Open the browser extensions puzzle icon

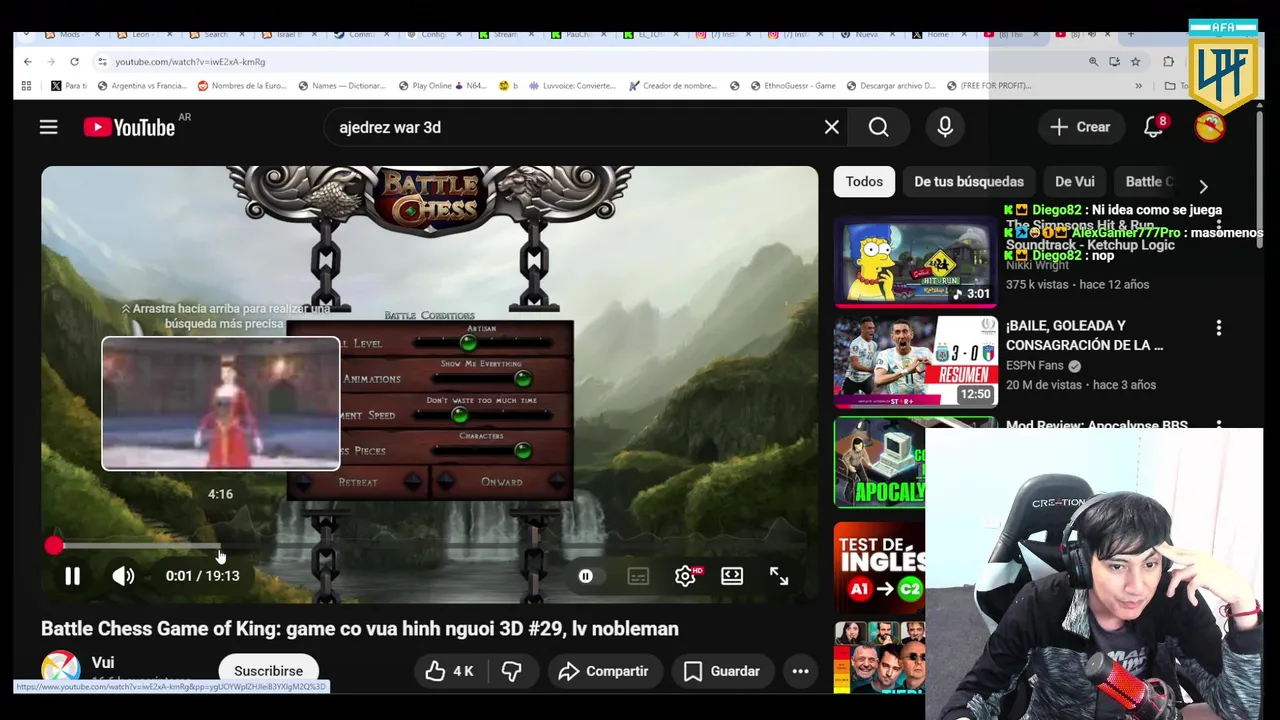click(x=1168, y=62)
